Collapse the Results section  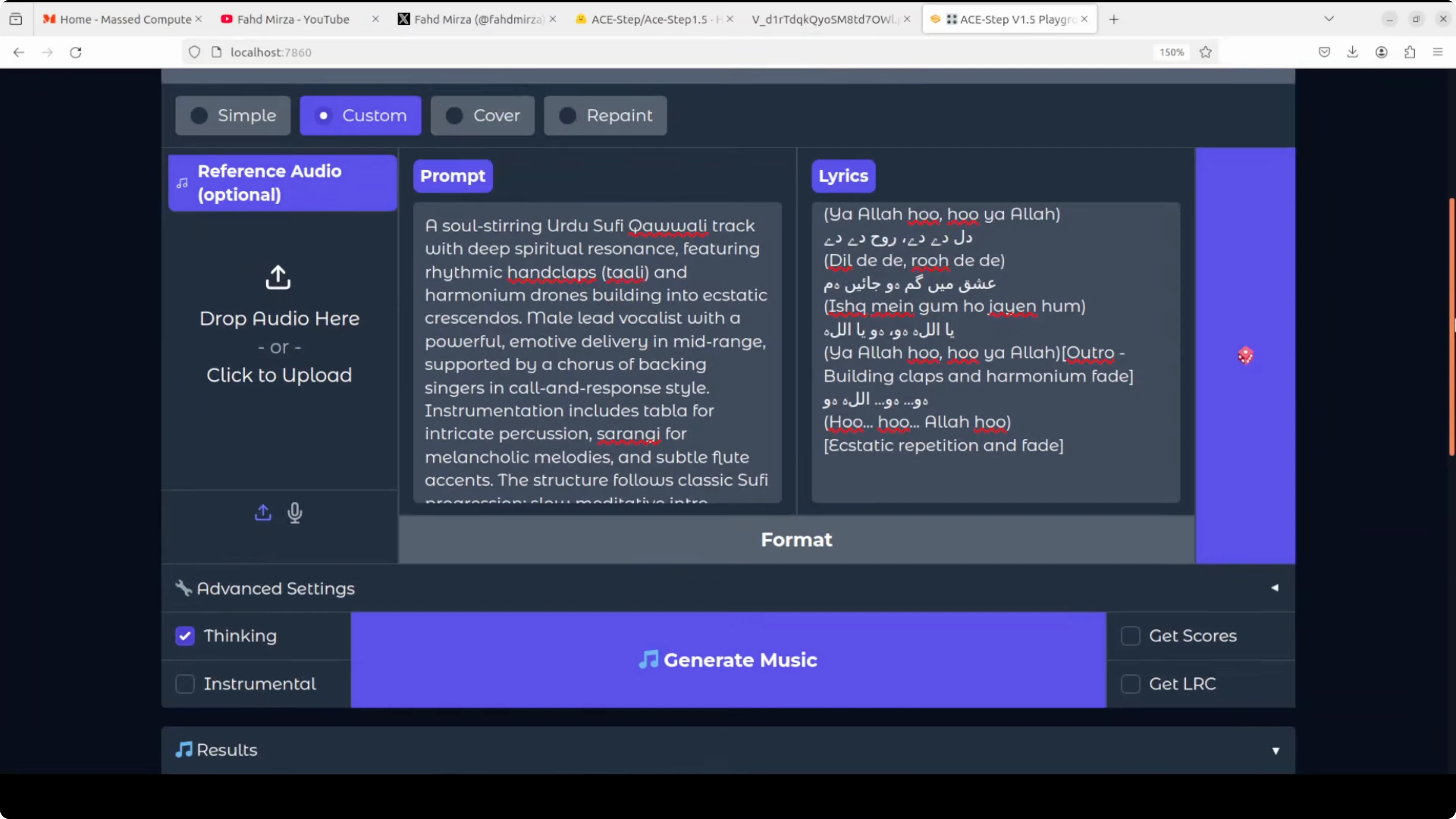728,750
